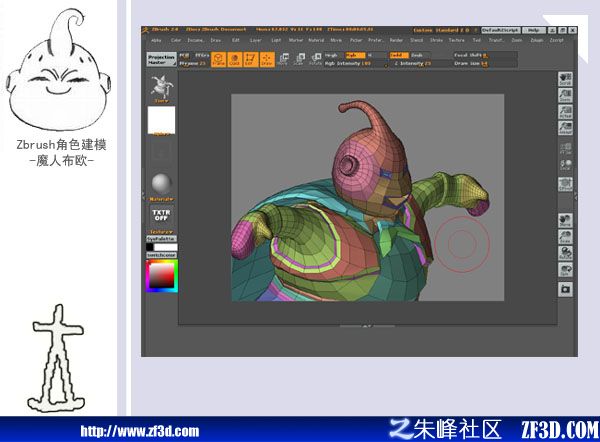This screenshot has height=442, width=600.
Task: Toggle the orange Edit mode button
Action: [x=251, y=59]
